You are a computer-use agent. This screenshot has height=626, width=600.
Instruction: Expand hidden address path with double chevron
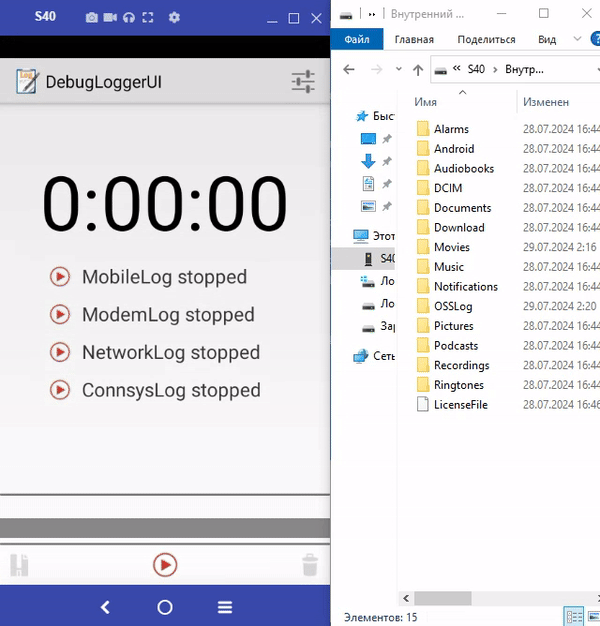click(x=456, y=70)
